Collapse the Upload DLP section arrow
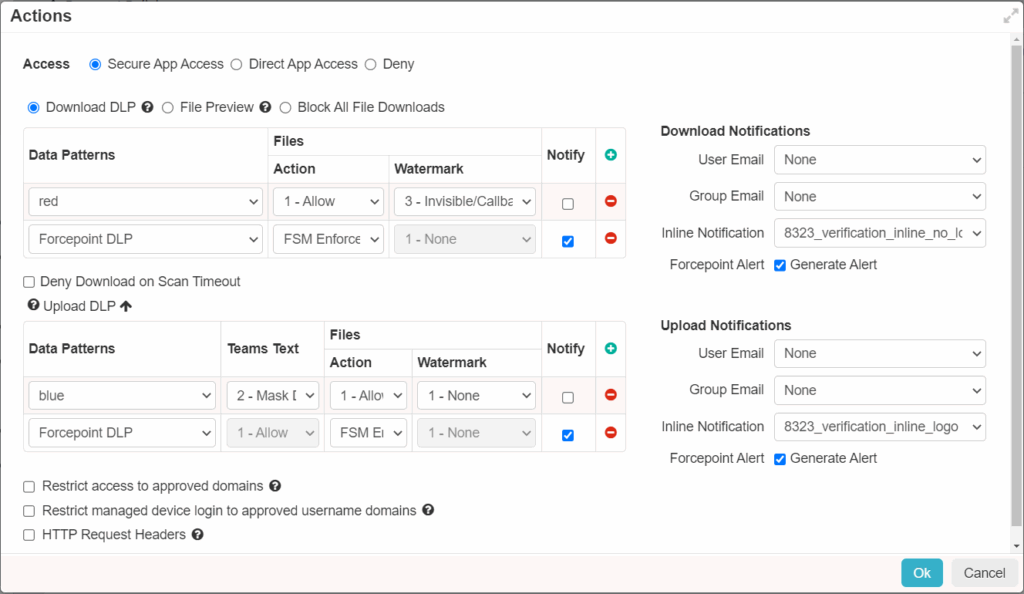1024x594 pixels. [x=126, y=306]
